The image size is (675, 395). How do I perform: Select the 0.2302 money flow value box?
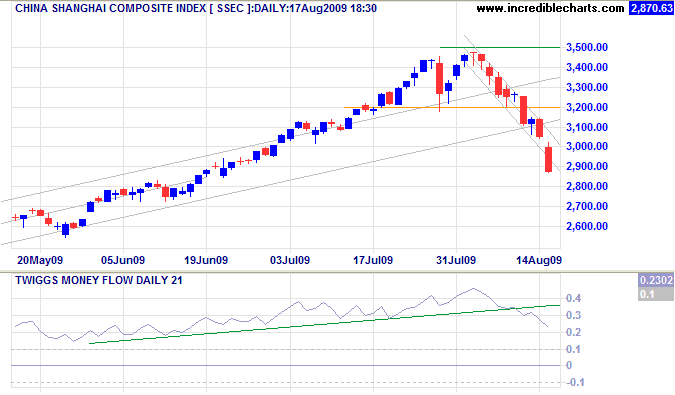656,281
